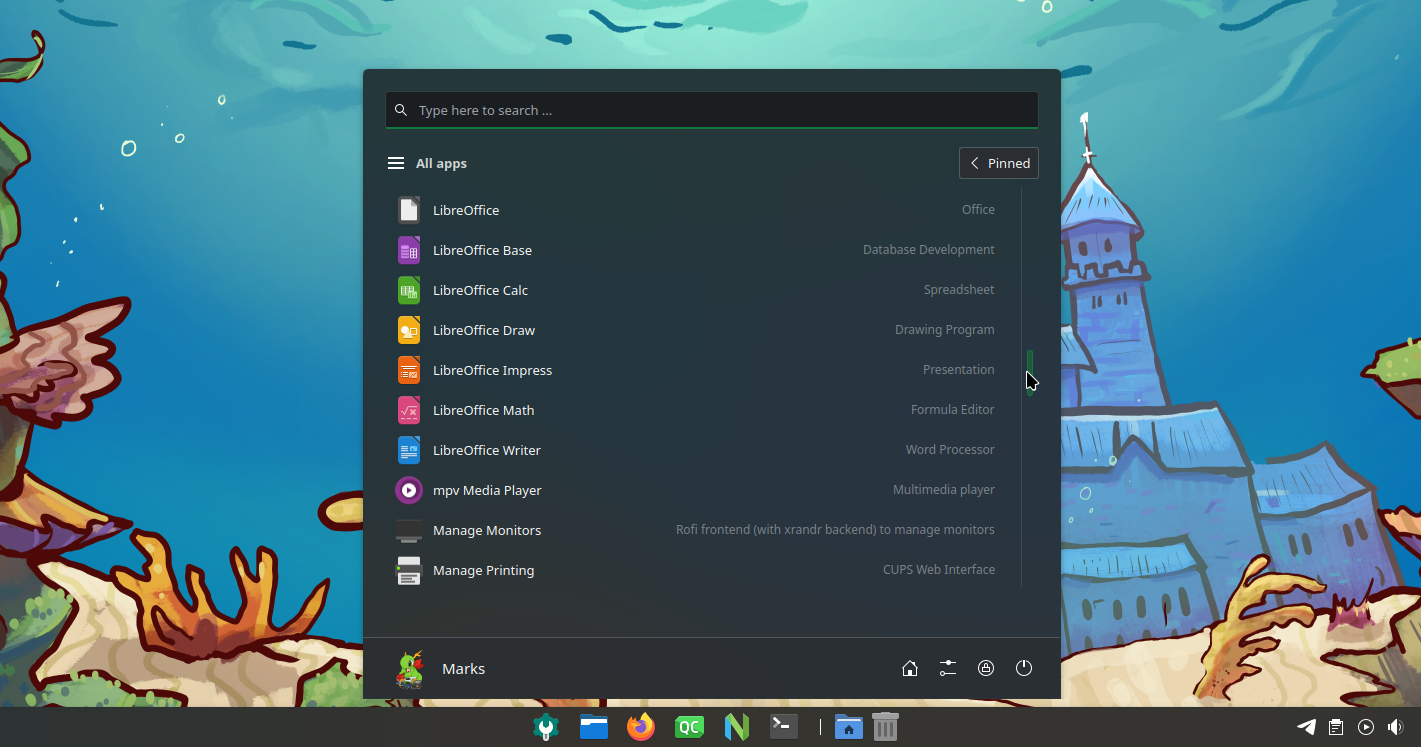This screenshot has height=747, width=1421.
Task: Launch LibreOffice Draw icon
Action: 408,330
